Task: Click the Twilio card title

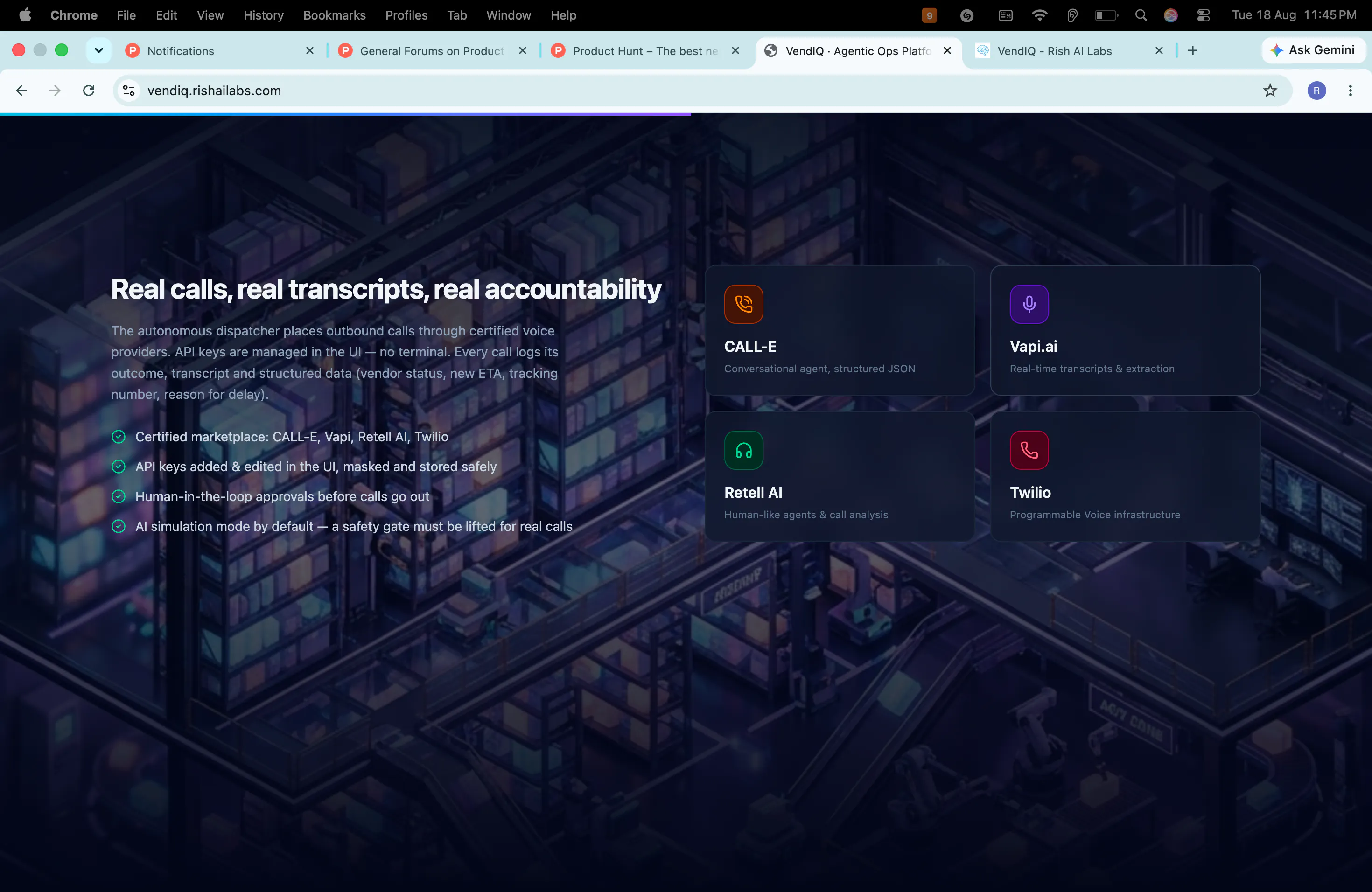Action: click(x=1030, y=492)
